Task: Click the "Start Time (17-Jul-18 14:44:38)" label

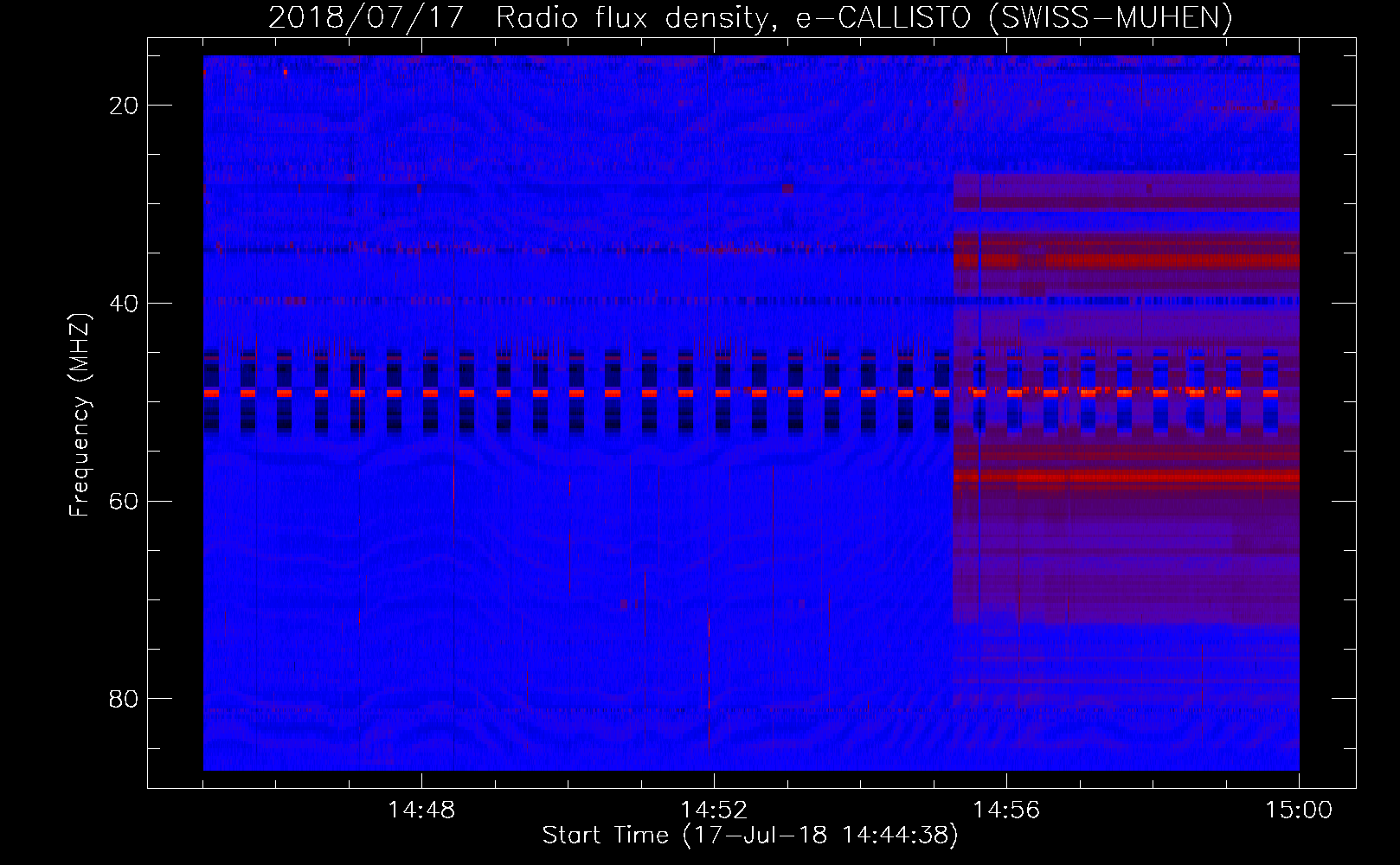Action: pos(750,836)
